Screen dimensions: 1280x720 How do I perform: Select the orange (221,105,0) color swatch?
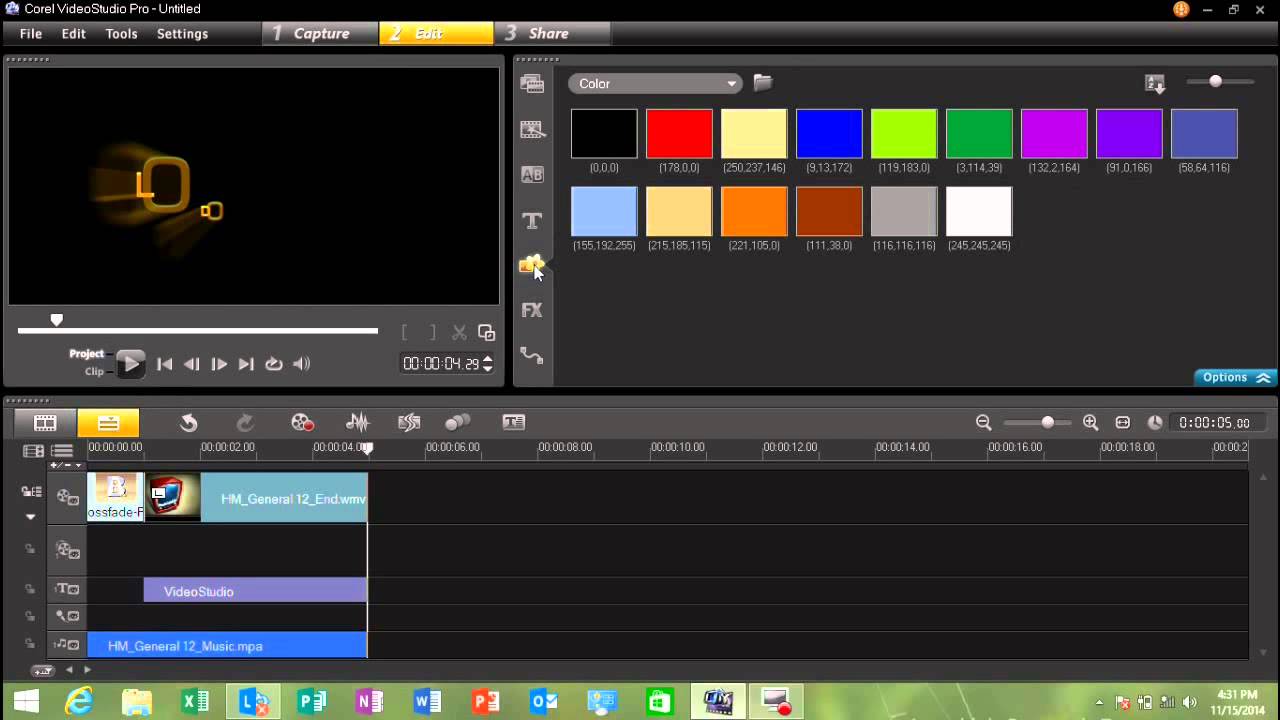point(754,212)
